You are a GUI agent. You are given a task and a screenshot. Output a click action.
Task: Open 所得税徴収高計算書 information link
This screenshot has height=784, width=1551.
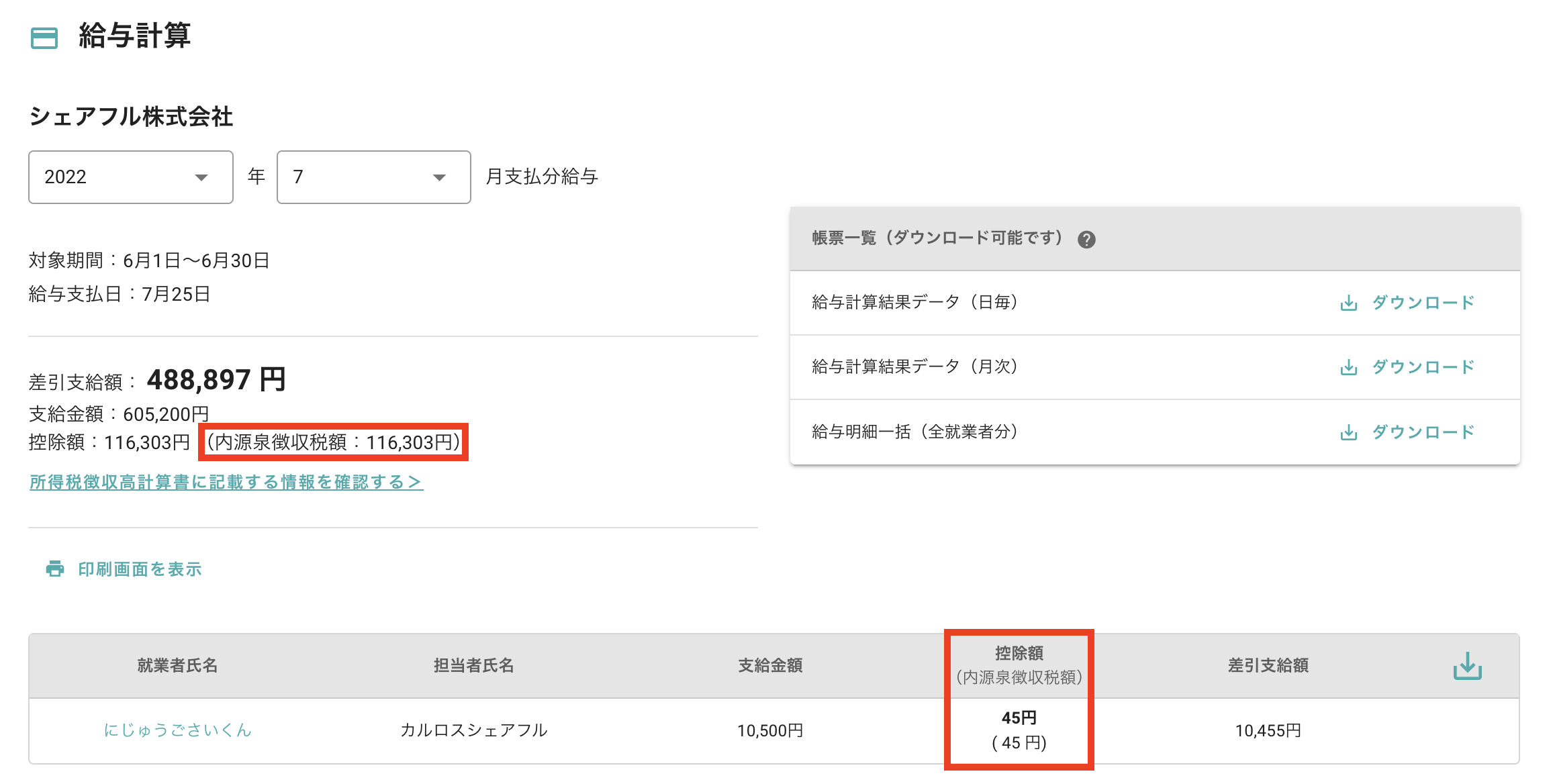point(226,482)
